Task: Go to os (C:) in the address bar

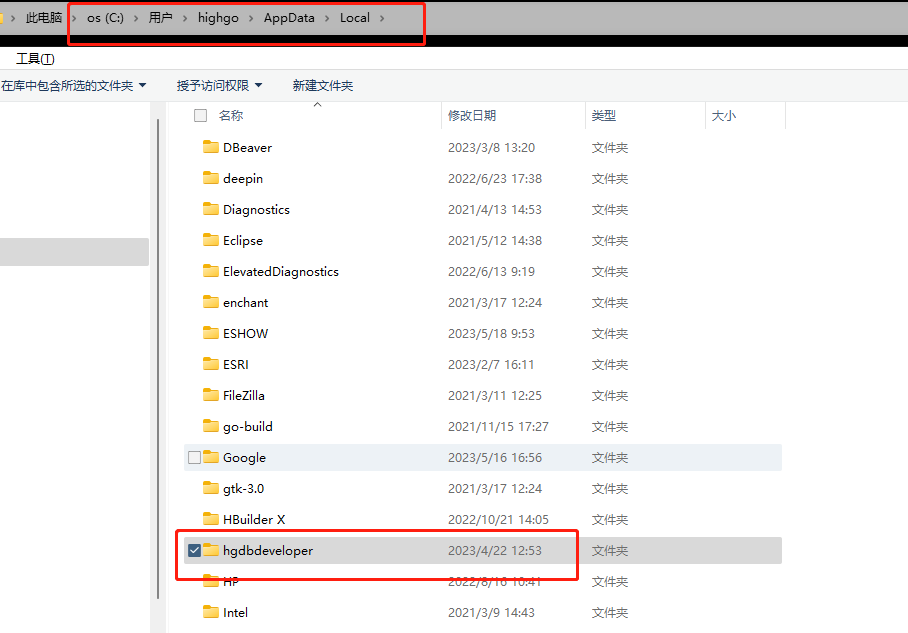Action: pos(105,18)
